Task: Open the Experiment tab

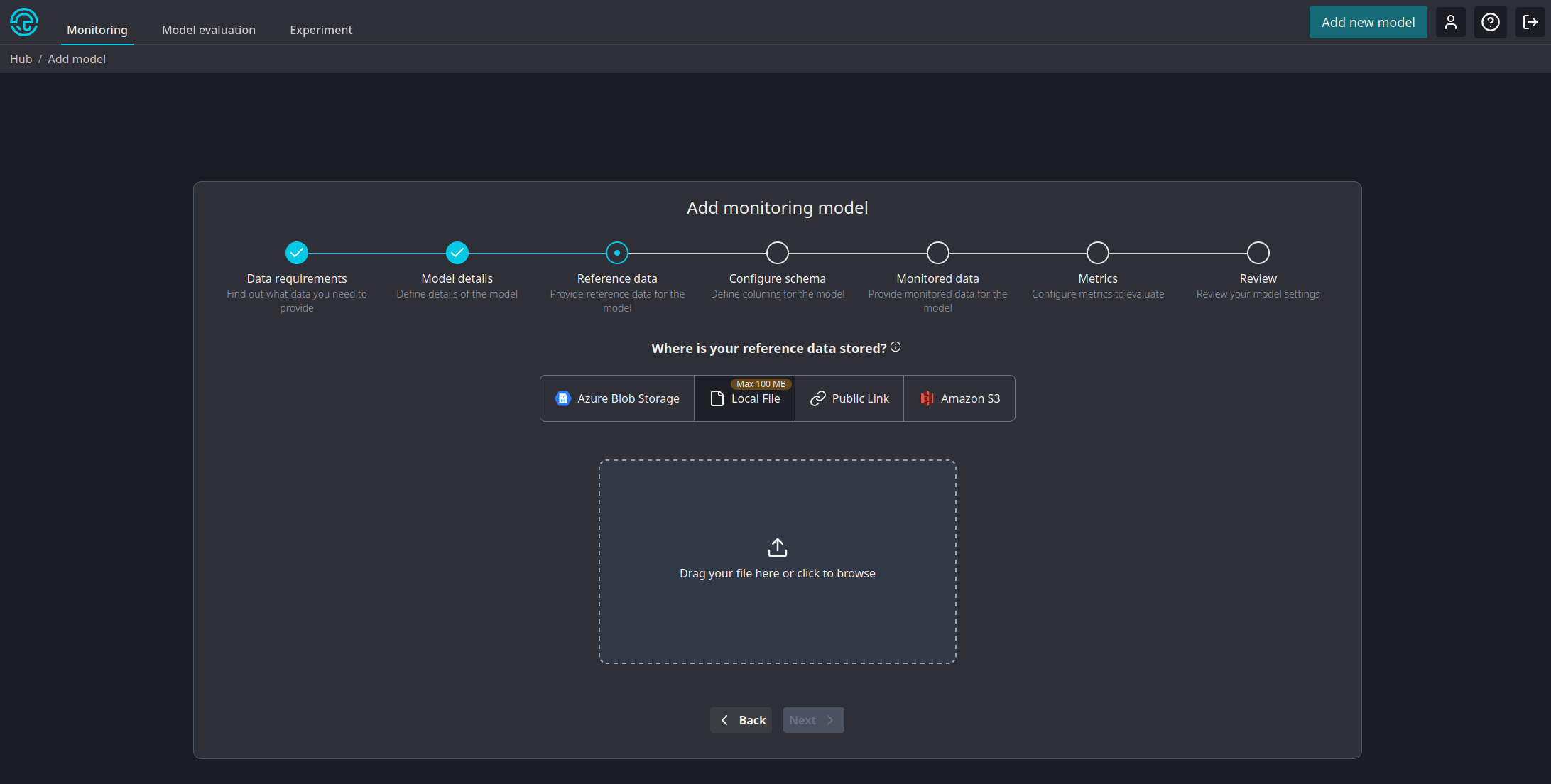Action: [x=321, y=30]
